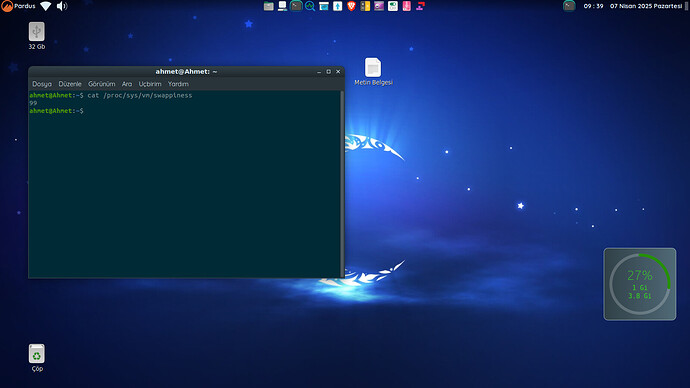Open the system monitor magnifier icon

pos(310,6)
